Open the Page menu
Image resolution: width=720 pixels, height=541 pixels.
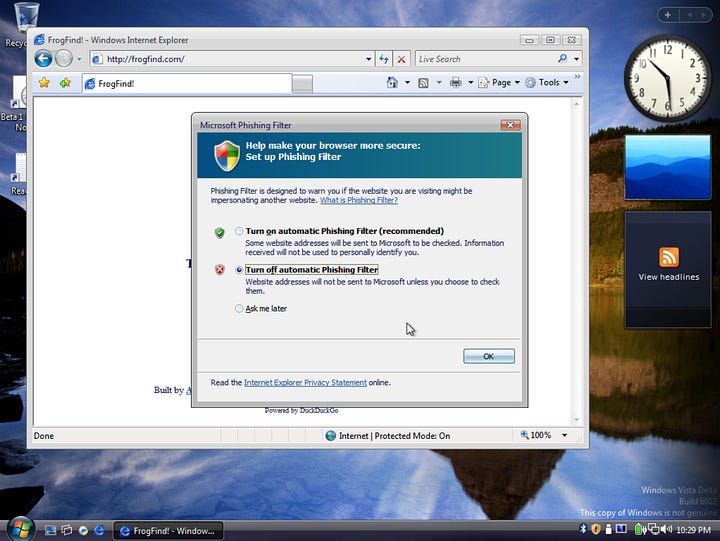point(499,83)
